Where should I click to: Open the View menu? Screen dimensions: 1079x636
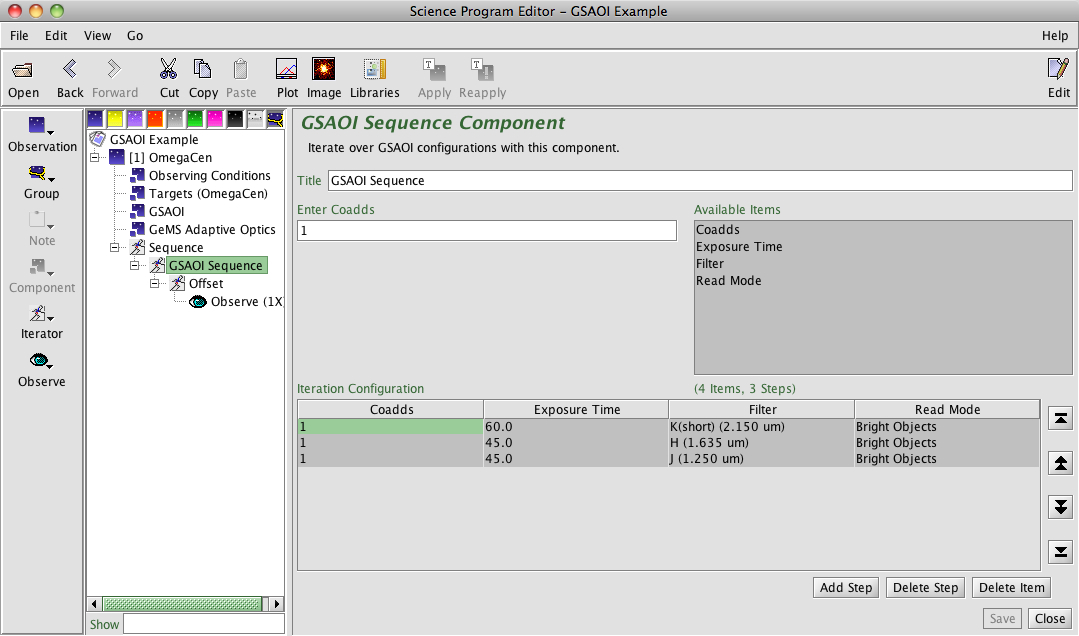[x=97, y=36]
